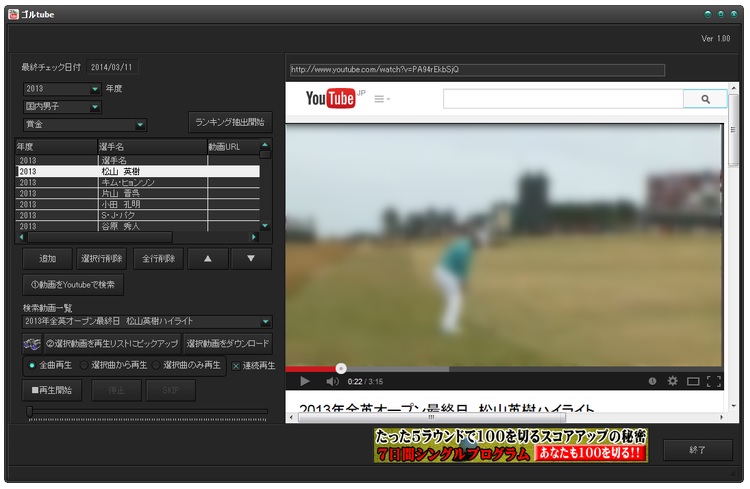
Task: Click the playback position slider handle
Action: coord(30,411)
